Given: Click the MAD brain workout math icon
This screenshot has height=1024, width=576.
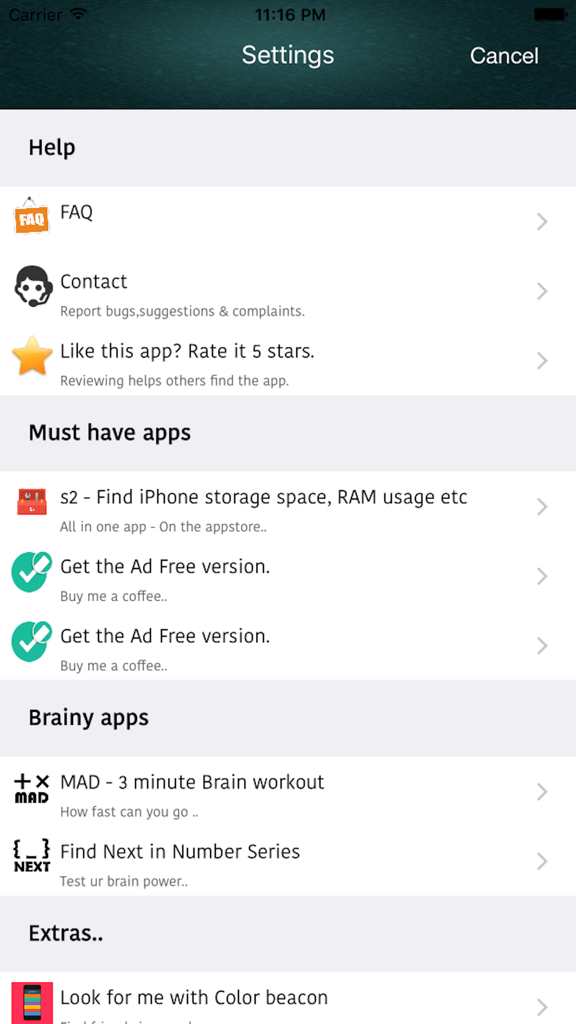Looking at the screenshot, I should pyautogui.click(x=31, y=790).
